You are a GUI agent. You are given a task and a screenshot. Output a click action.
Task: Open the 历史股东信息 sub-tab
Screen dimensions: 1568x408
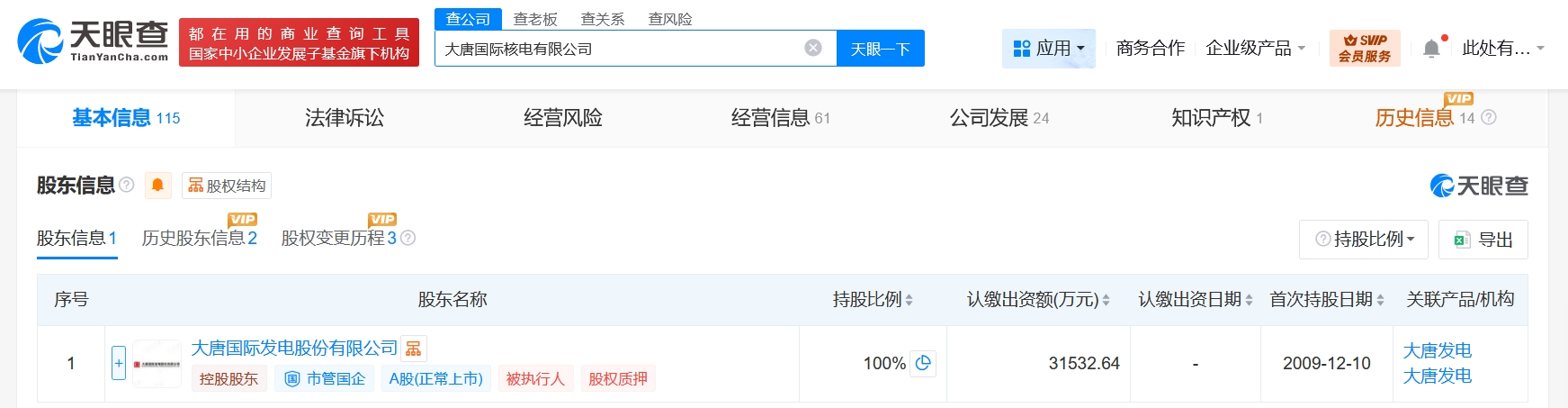click(199, 239)
